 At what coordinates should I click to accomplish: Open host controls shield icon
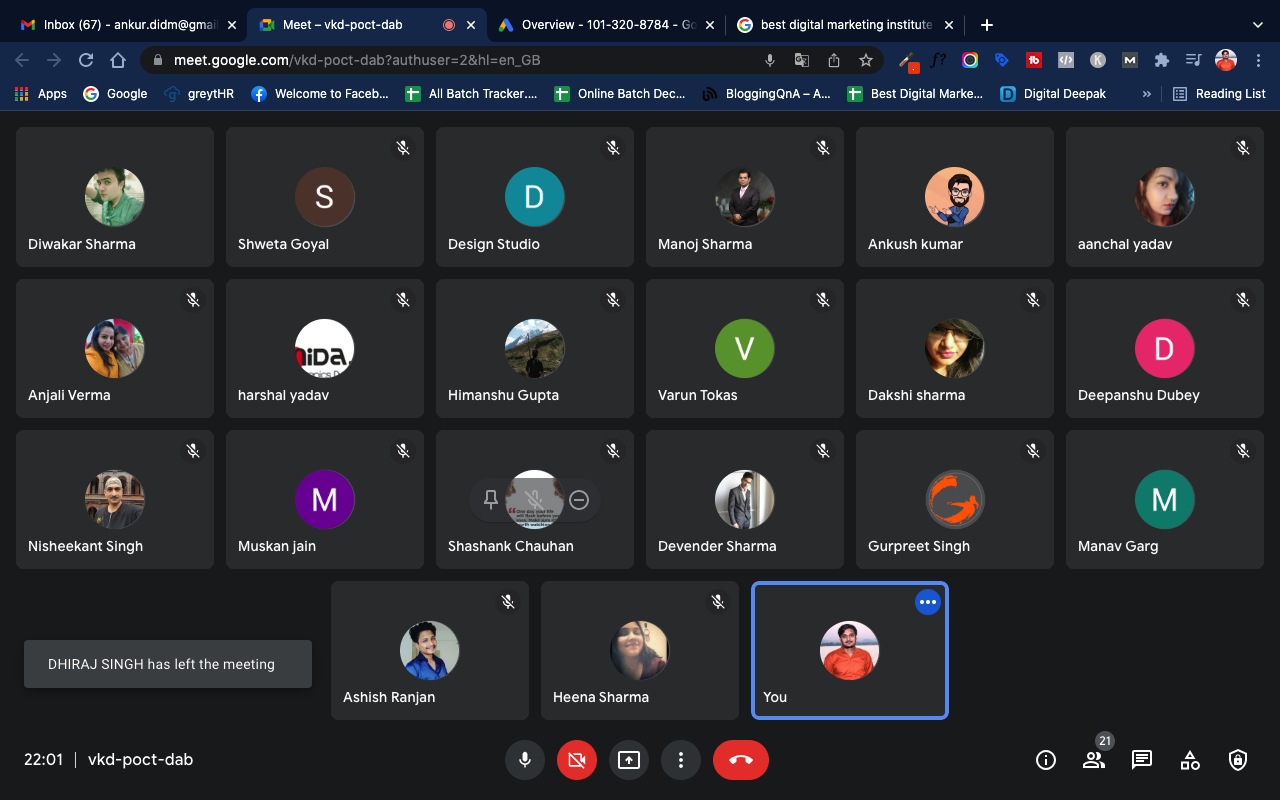click(1238, 760)
